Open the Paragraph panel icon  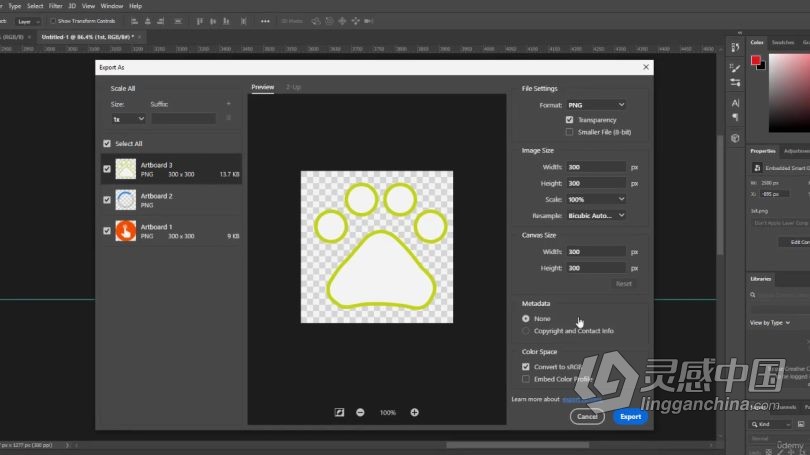[x=735, y=117]
